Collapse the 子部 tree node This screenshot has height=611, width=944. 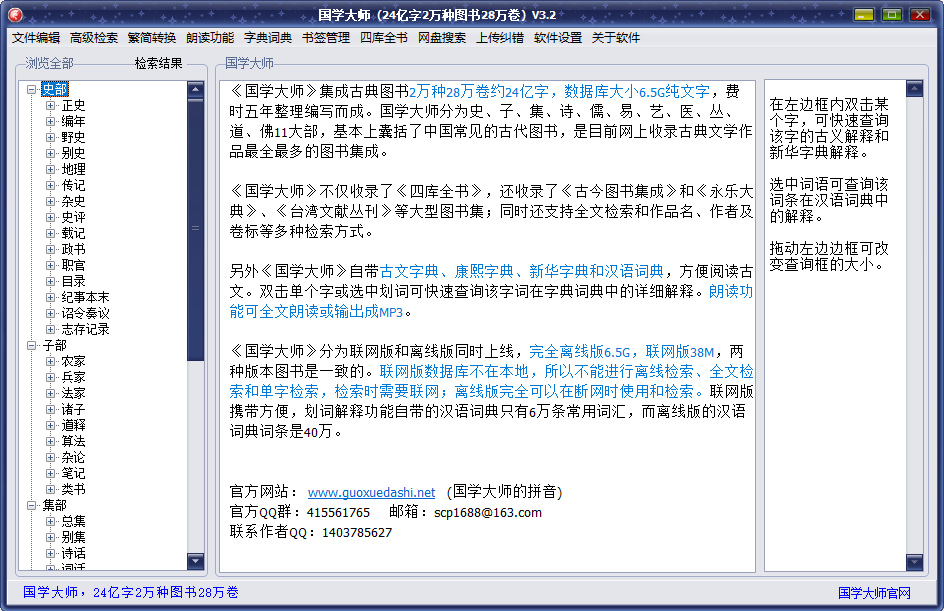coord(31,346)
